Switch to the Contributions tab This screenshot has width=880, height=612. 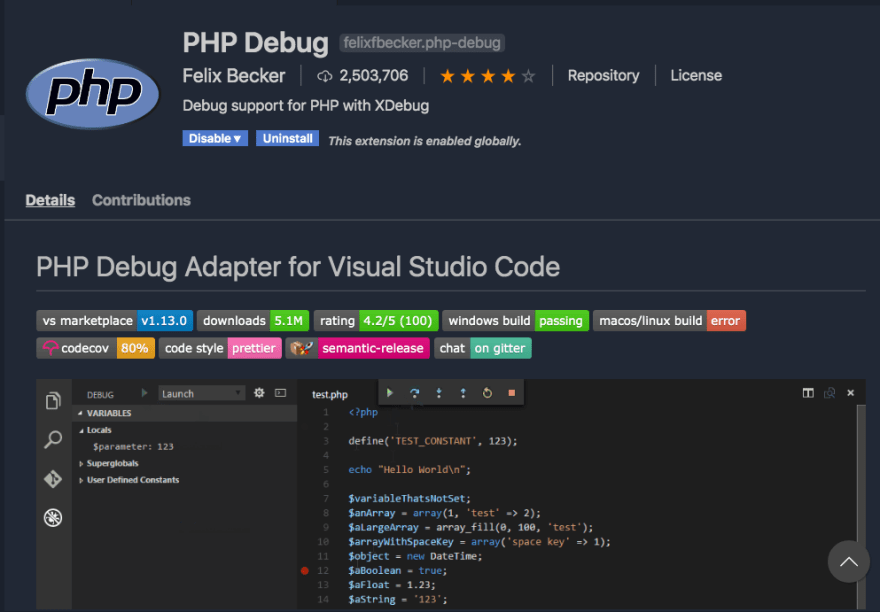point(141,200)
